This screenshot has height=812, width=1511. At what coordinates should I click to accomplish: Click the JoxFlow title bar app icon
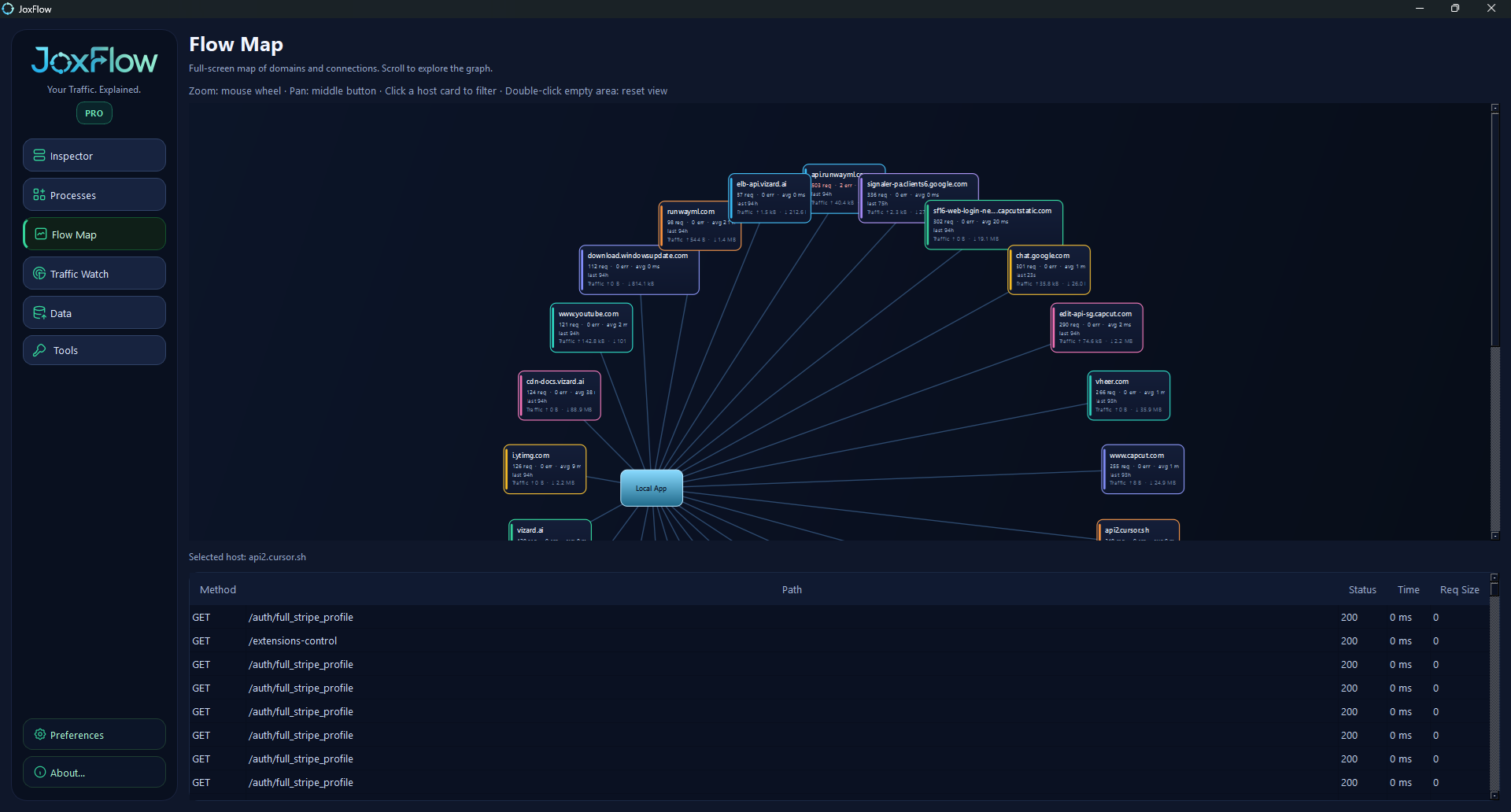tap(8, 9)
